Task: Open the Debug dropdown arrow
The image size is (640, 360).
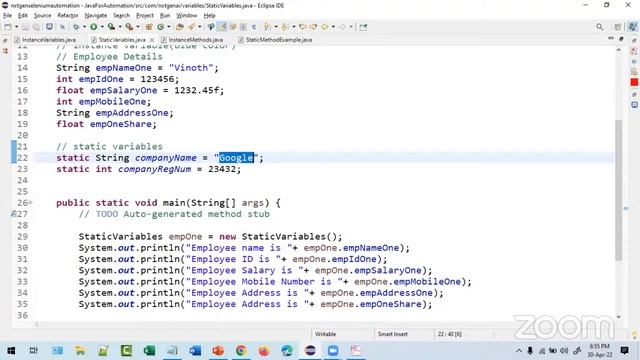Action: 84,27
